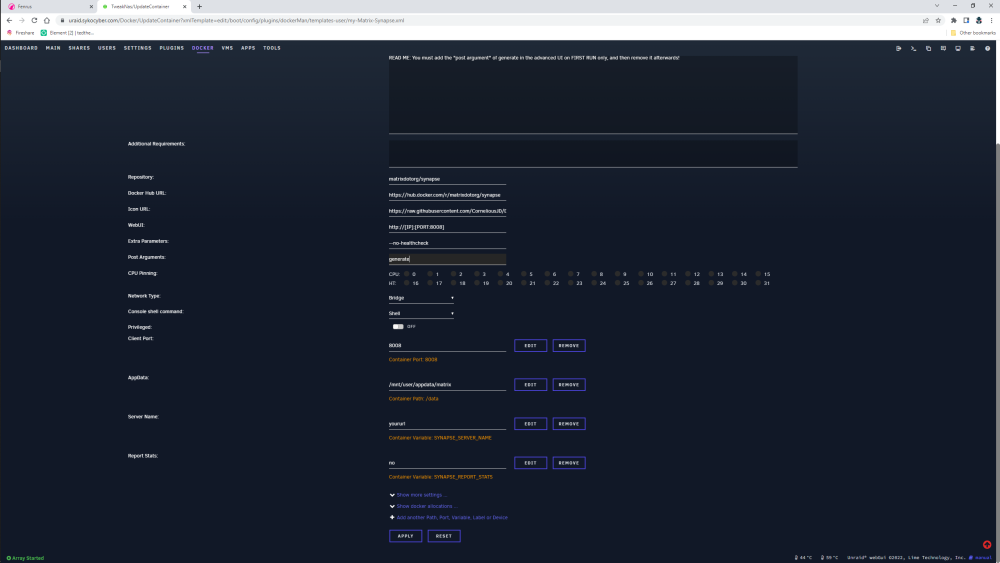Select CPU 3 pinning checkbox
This screenshot has width=1000, height=563.
(x=477, y=274)
